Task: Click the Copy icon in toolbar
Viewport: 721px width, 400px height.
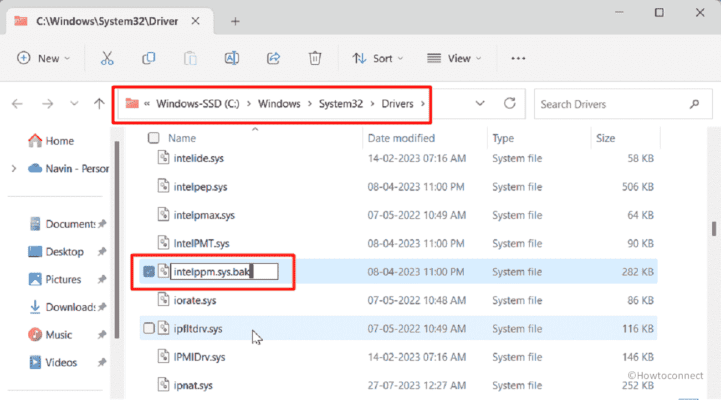Action: coord(149,58)
